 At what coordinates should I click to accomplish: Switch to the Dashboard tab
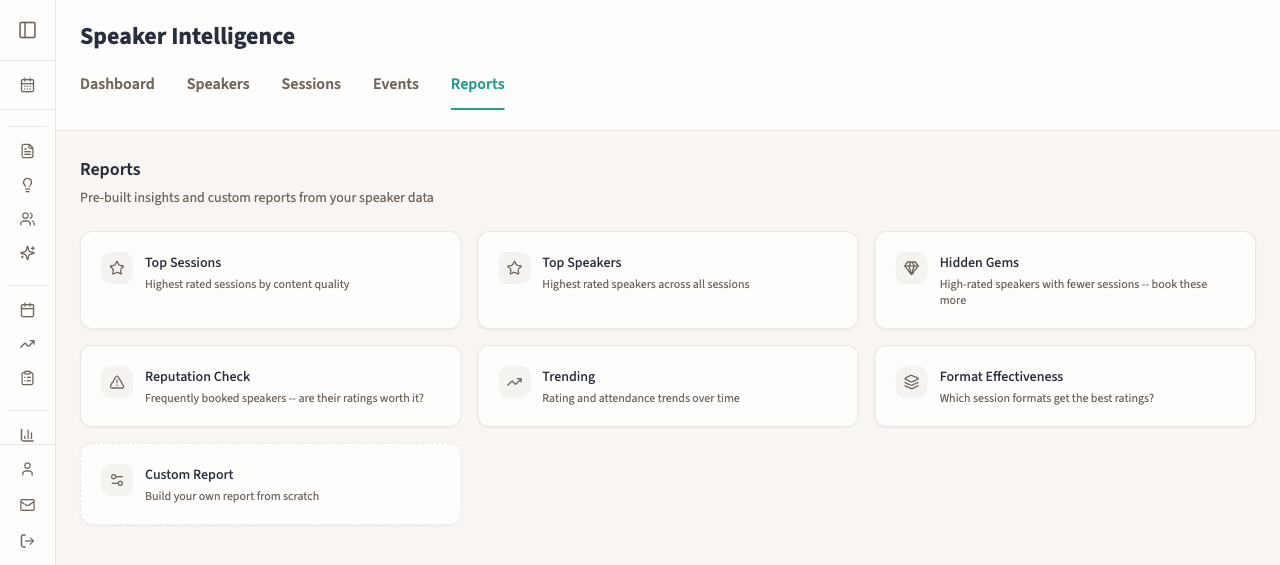pos(117,84)
